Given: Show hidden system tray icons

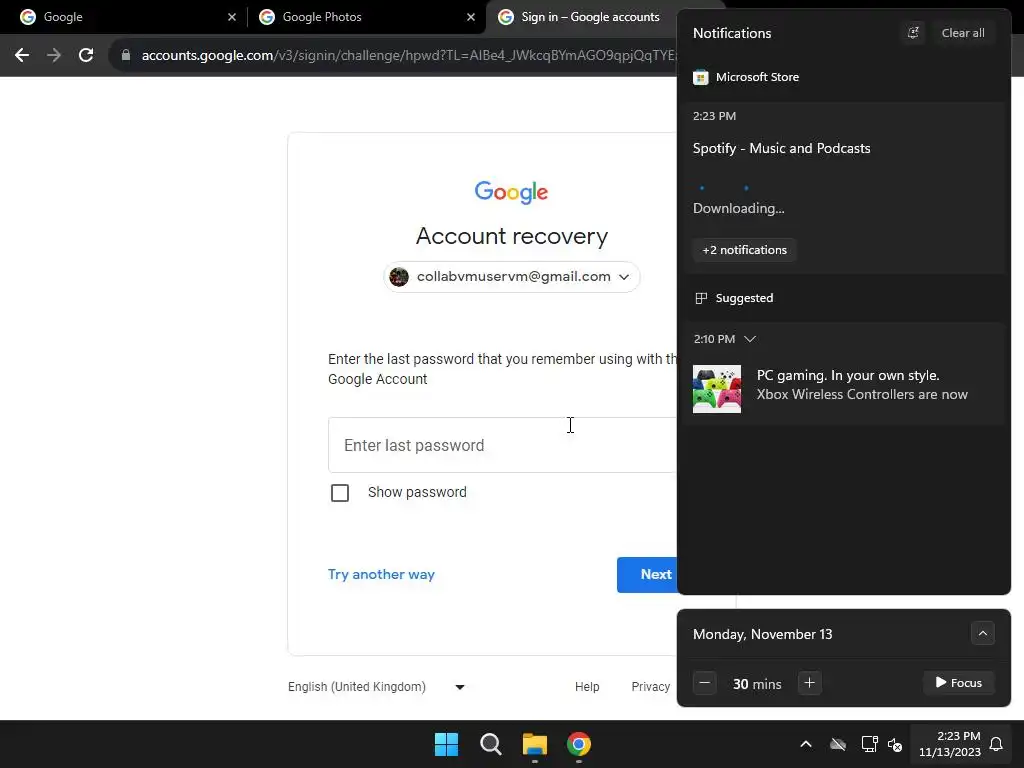Looking at the screenshot, I should [806, 744].
